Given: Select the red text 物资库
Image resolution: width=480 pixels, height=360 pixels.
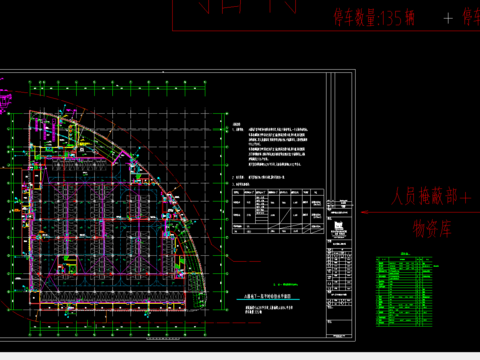Looking at the screenshot, I should [432, 229].
